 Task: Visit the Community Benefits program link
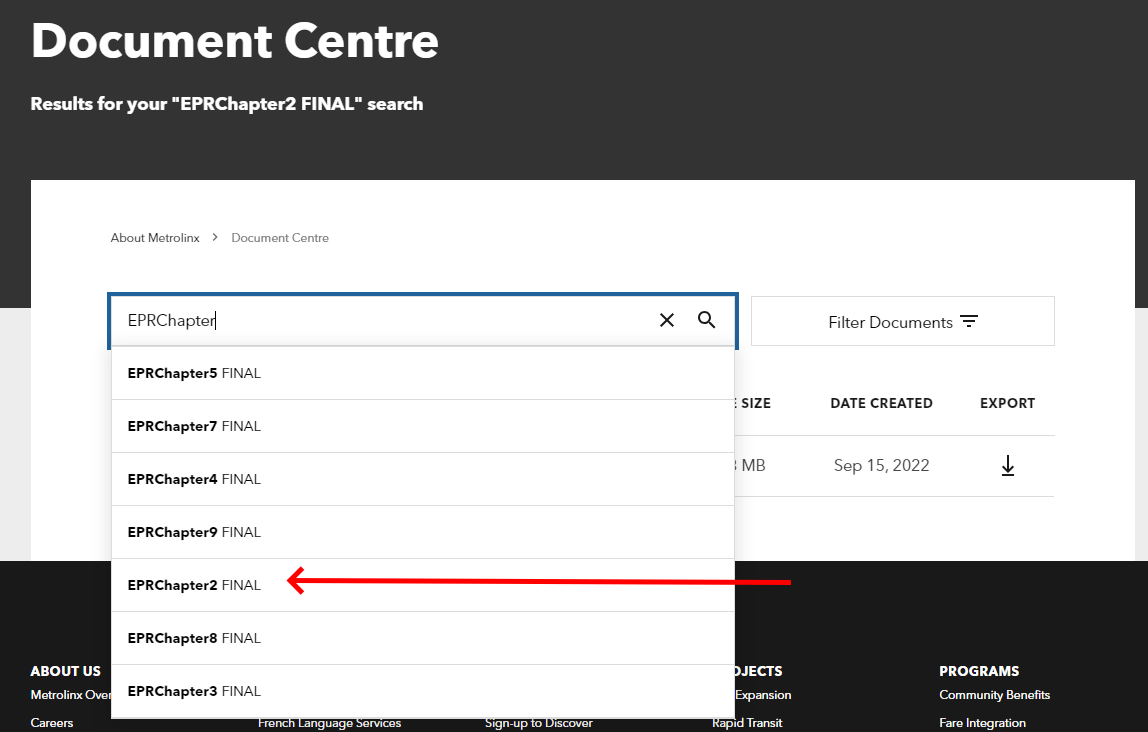pyautogui.click(x=994, y=695)
